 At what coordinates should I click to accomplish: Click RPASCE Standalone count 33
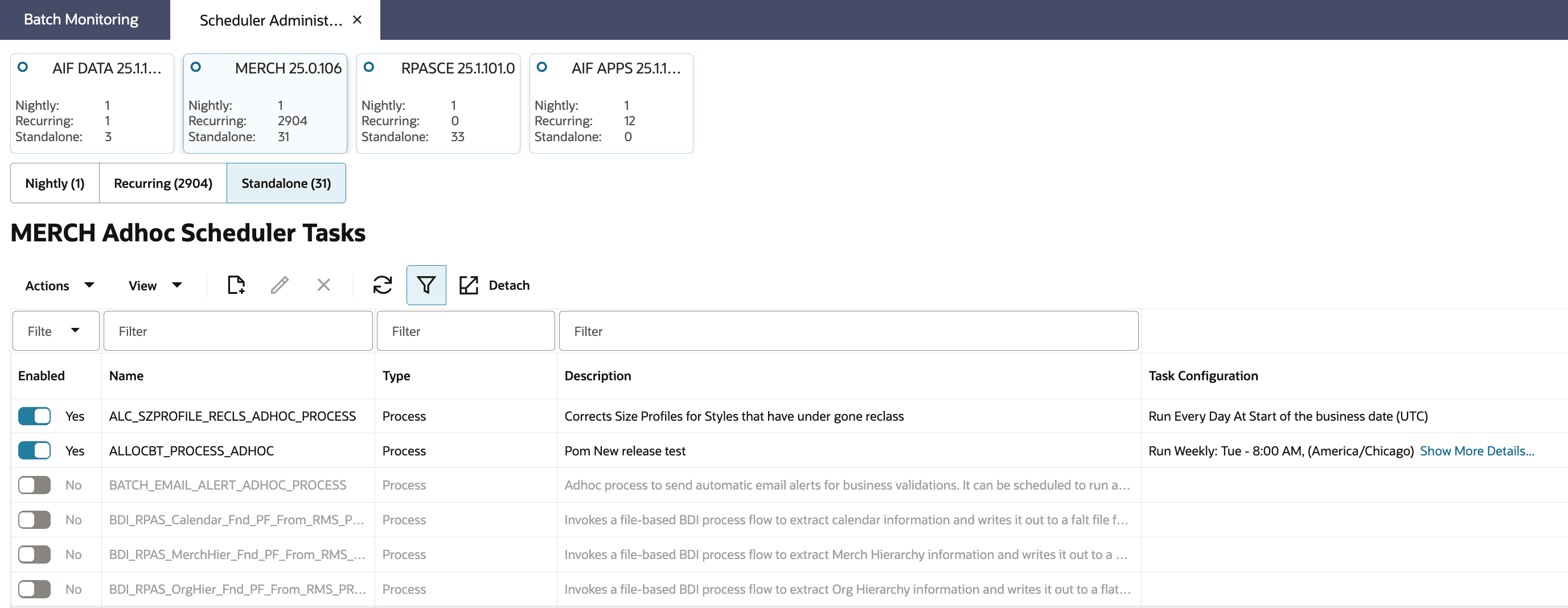pos(457,137)
